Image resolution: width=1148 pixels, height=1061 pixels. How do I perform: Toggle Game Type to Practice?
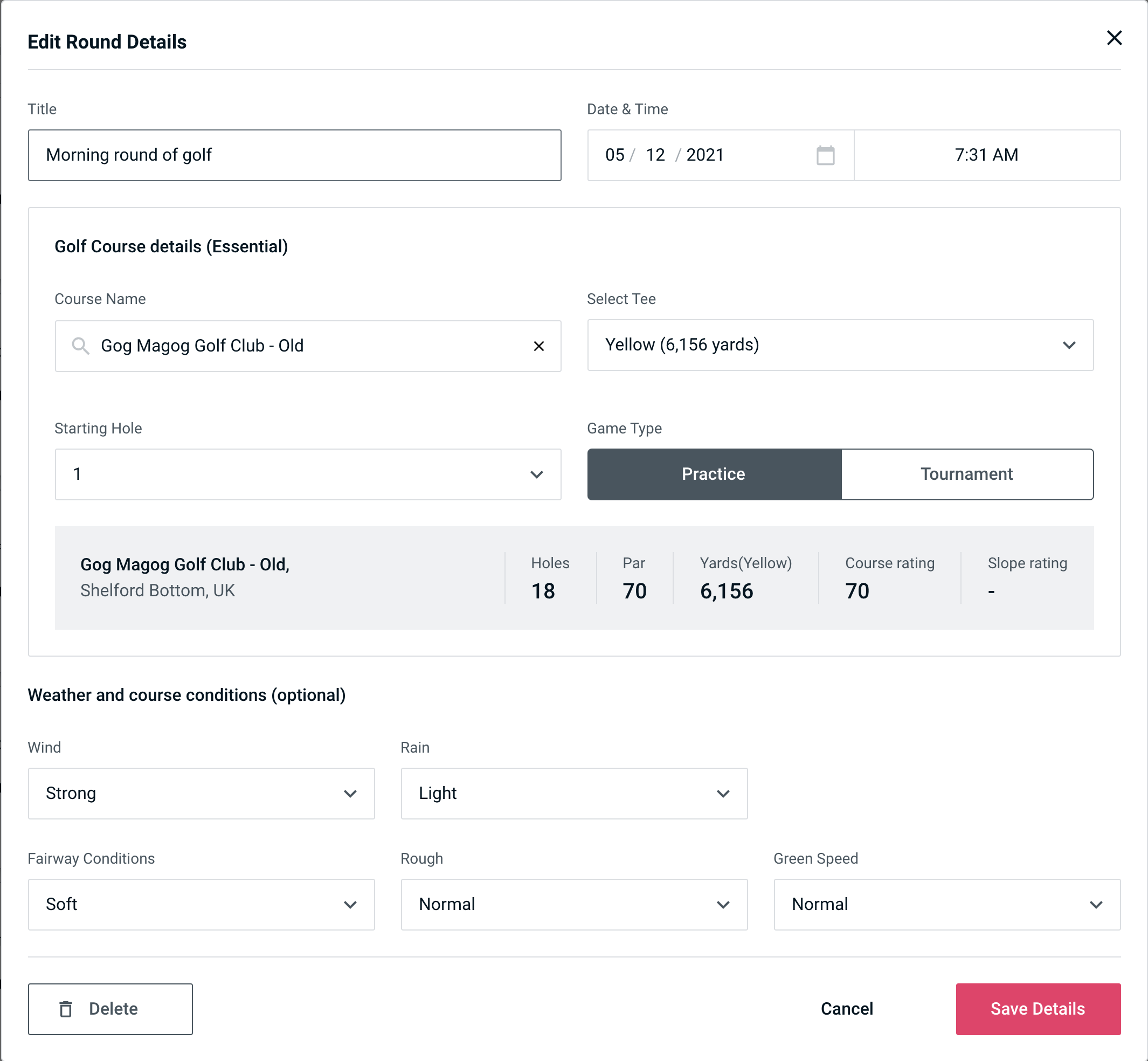713,474
